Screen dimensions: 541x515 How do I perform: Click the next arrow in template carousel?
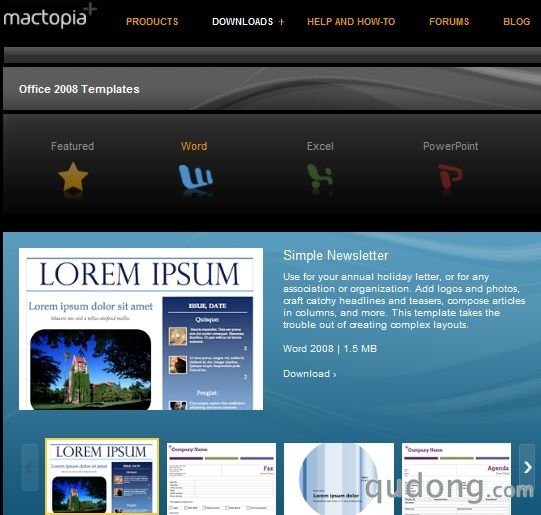click(527, 467)
